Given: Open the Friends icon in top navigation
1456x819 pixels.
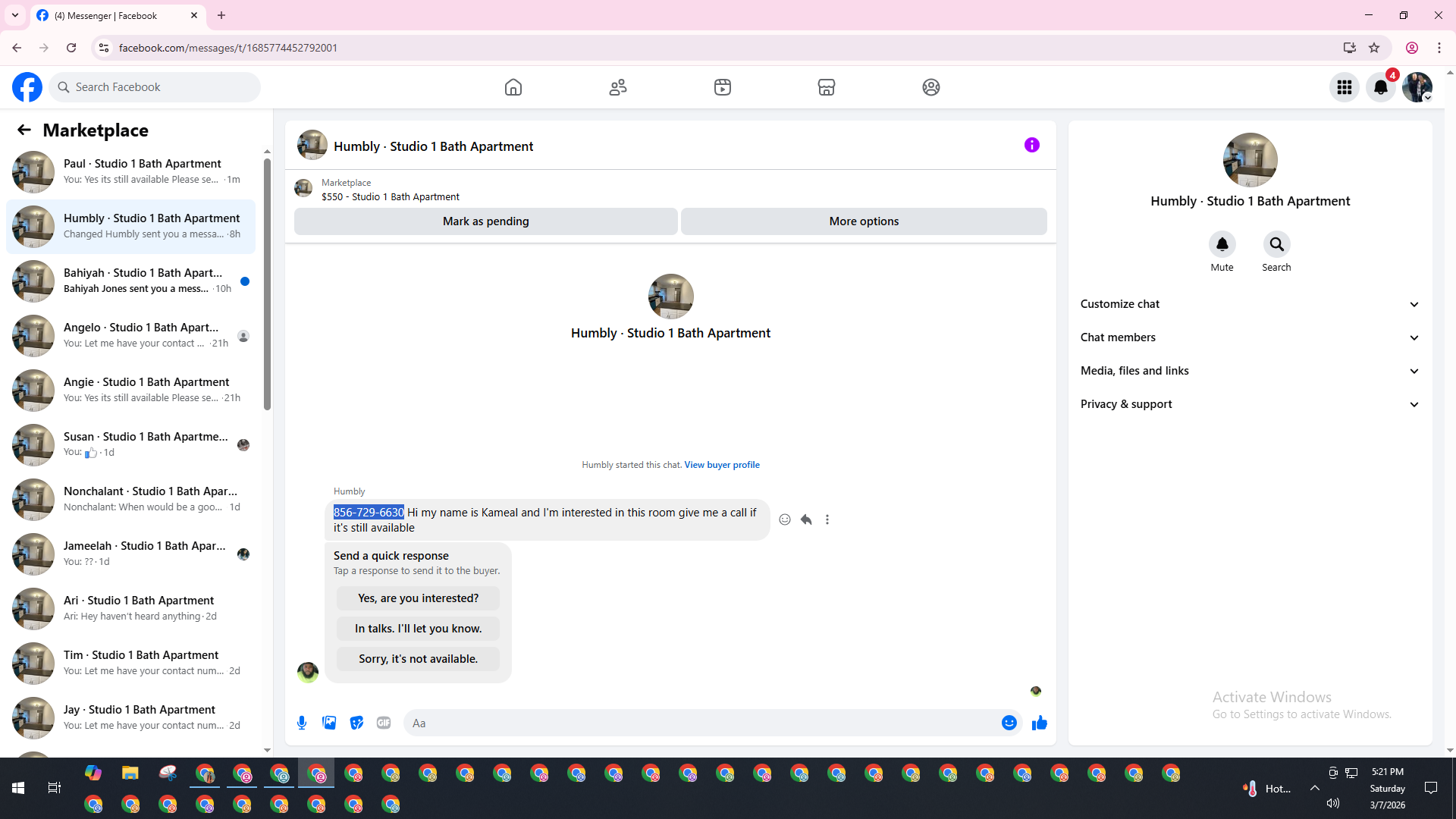Looking at the screenshot, I should (618, 87).
